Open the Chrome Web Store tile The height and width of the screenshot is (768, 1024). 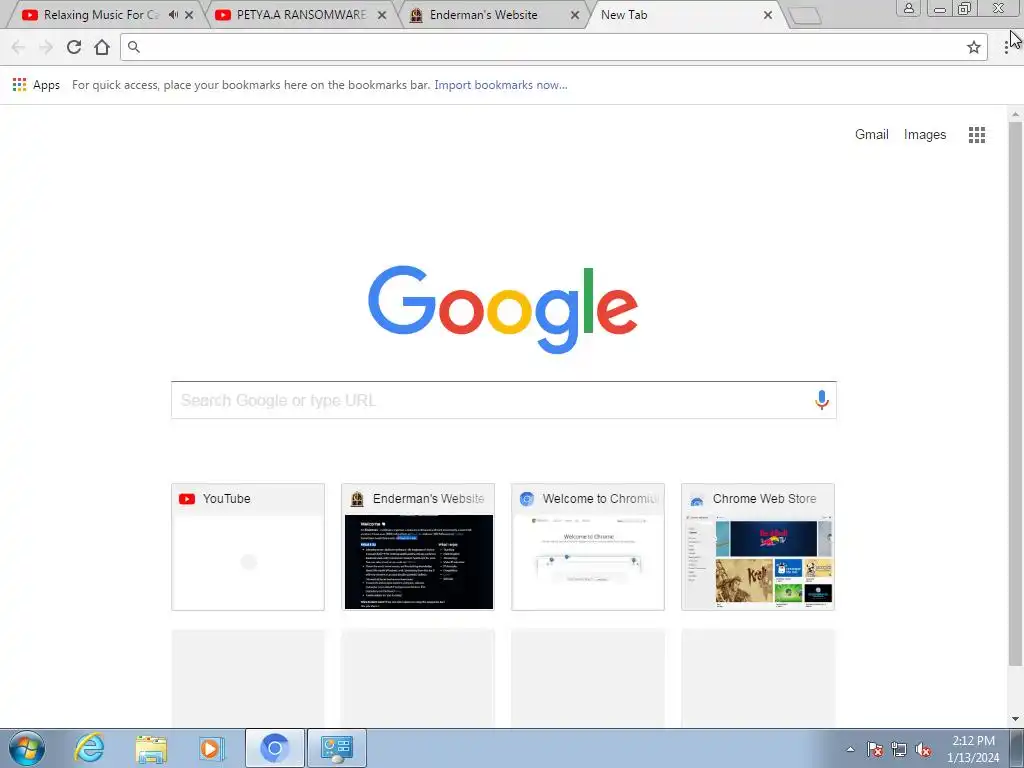[758, 547]
